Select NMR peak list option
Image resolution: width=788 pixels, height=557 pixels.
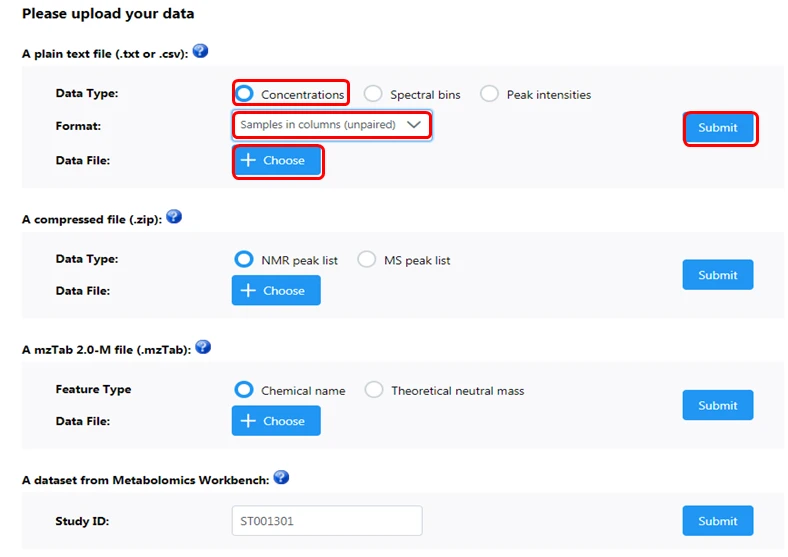(x=244, y=259)
